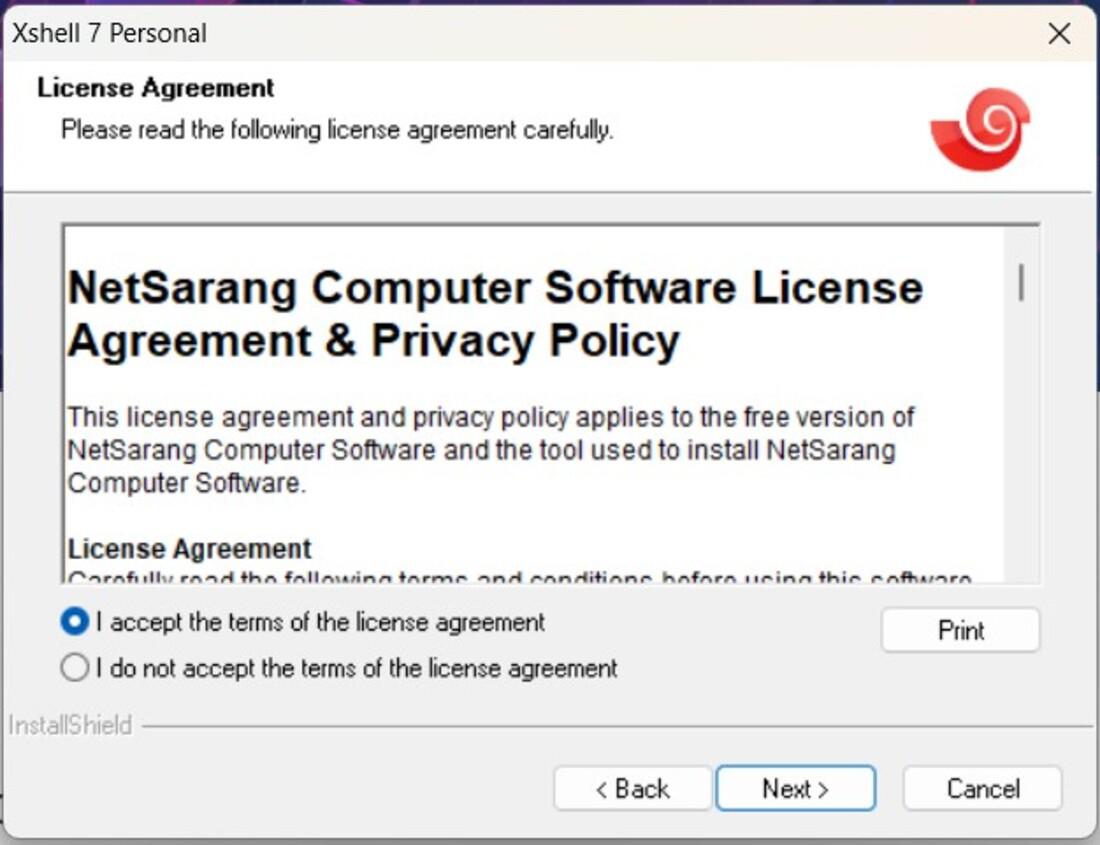Print the license agreement

960,630
